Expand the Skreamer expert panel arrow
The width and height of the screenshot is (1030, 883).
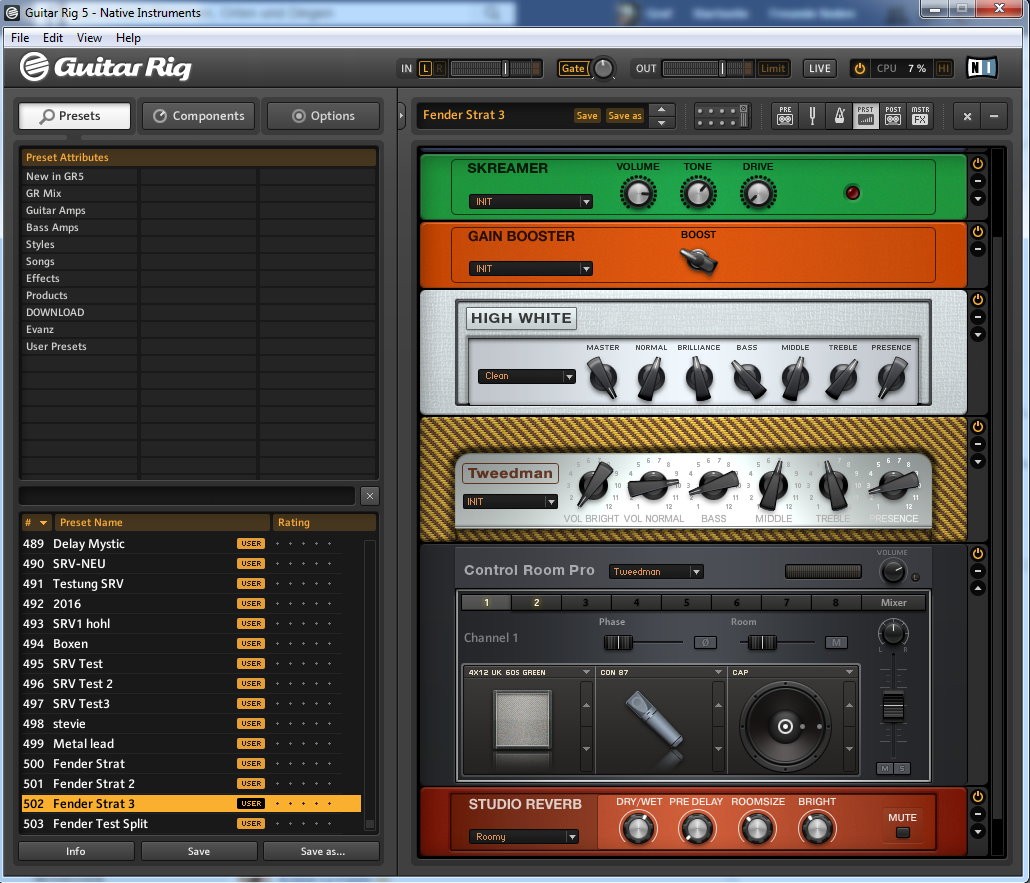point(977,198)
